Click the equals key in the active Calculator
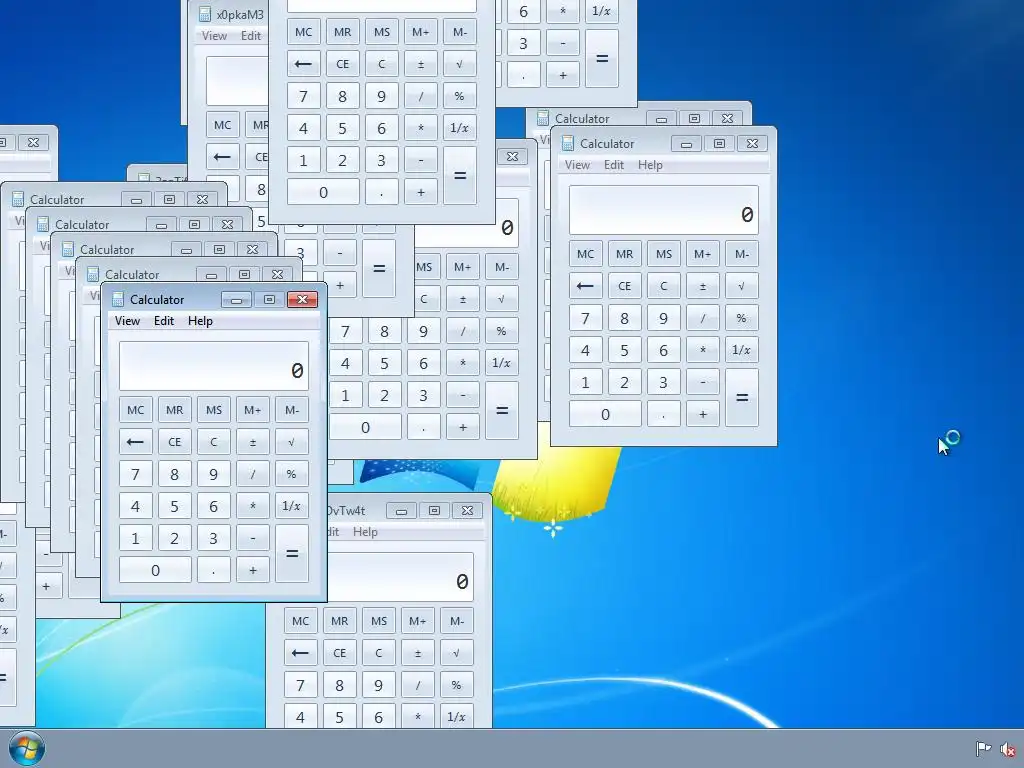Screen dimensions: 1024x768 tap(291, 554)
